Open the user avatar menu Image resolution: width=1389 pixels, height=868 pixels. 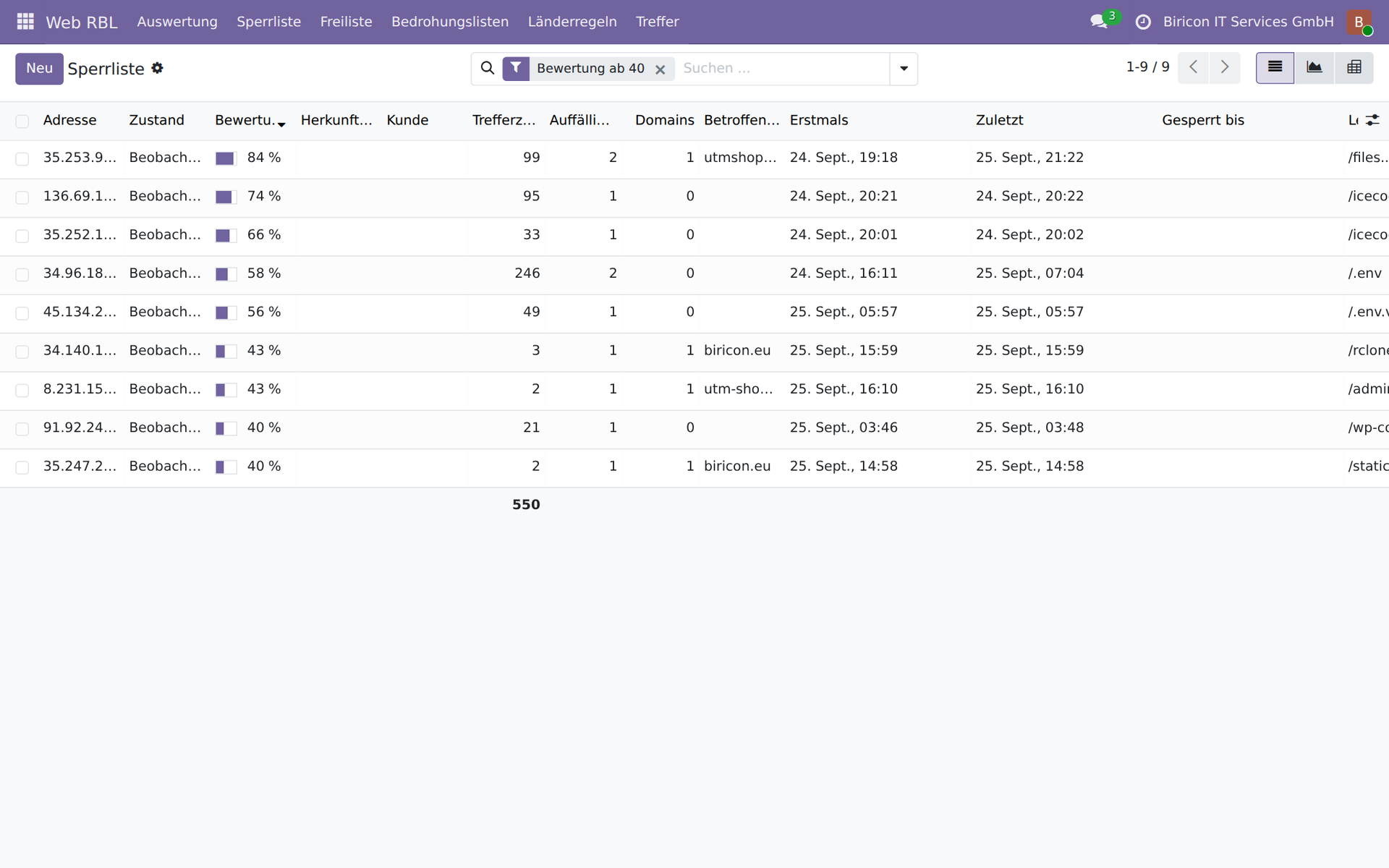(1359, 22)
